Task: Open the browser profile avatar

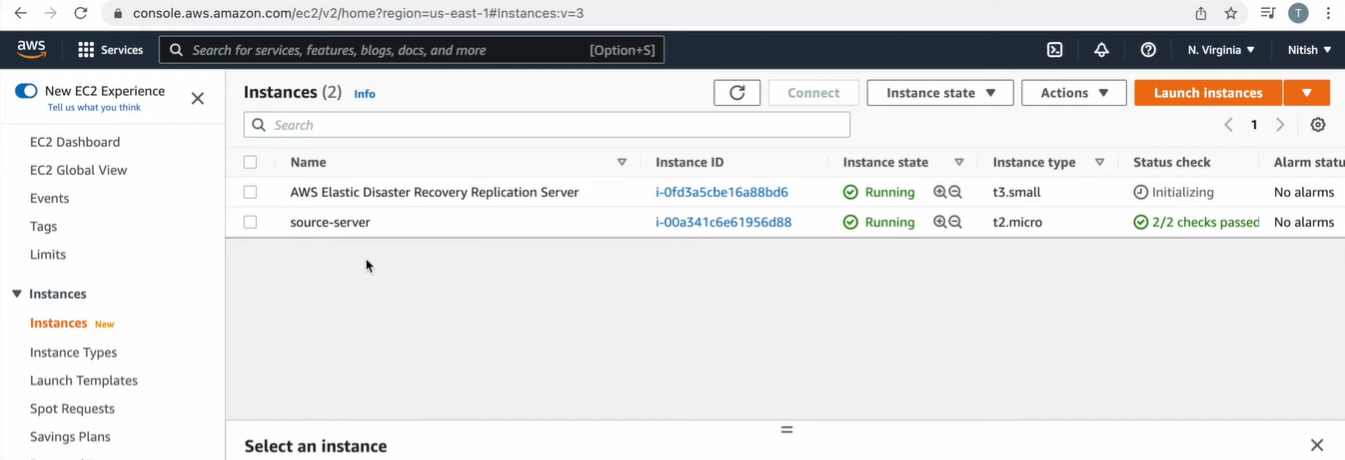Action: pyautogui.click(x=1298, y=13)
